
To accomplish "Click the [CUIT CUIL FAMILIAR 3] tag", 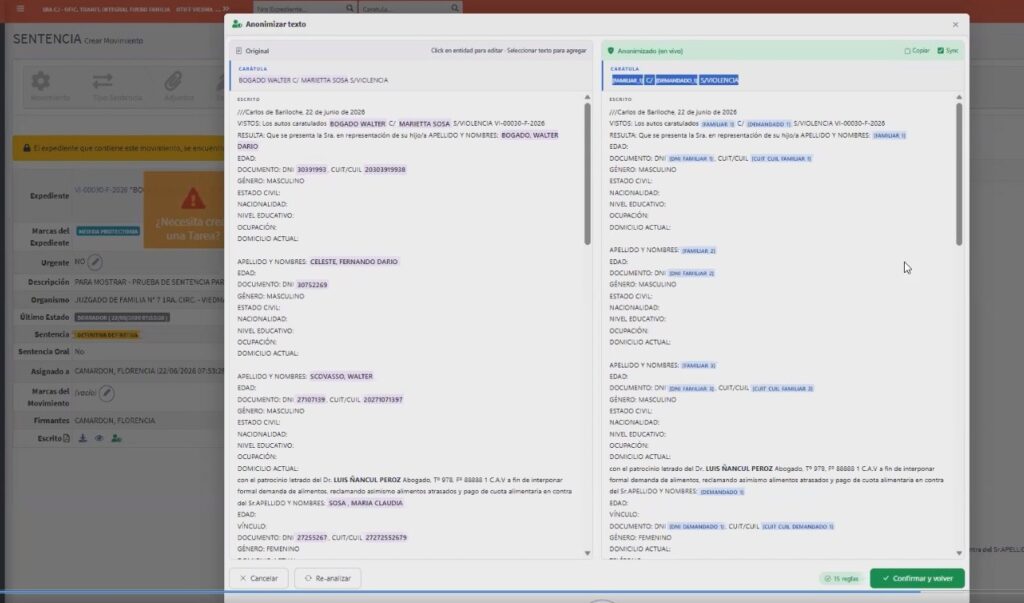I will tap(782, 389).
